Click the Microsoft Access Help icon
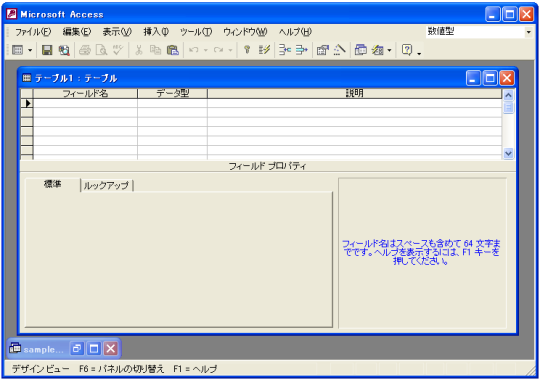 [x=407, y=50]
